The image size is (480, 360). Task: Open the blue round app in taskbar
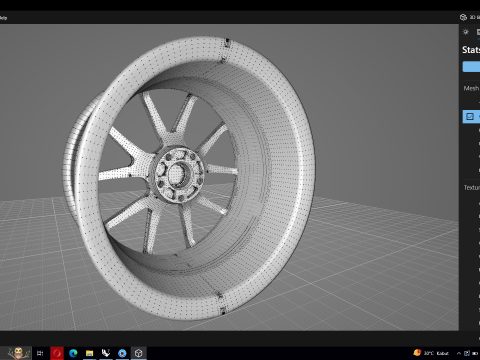(x=122, y=353)
